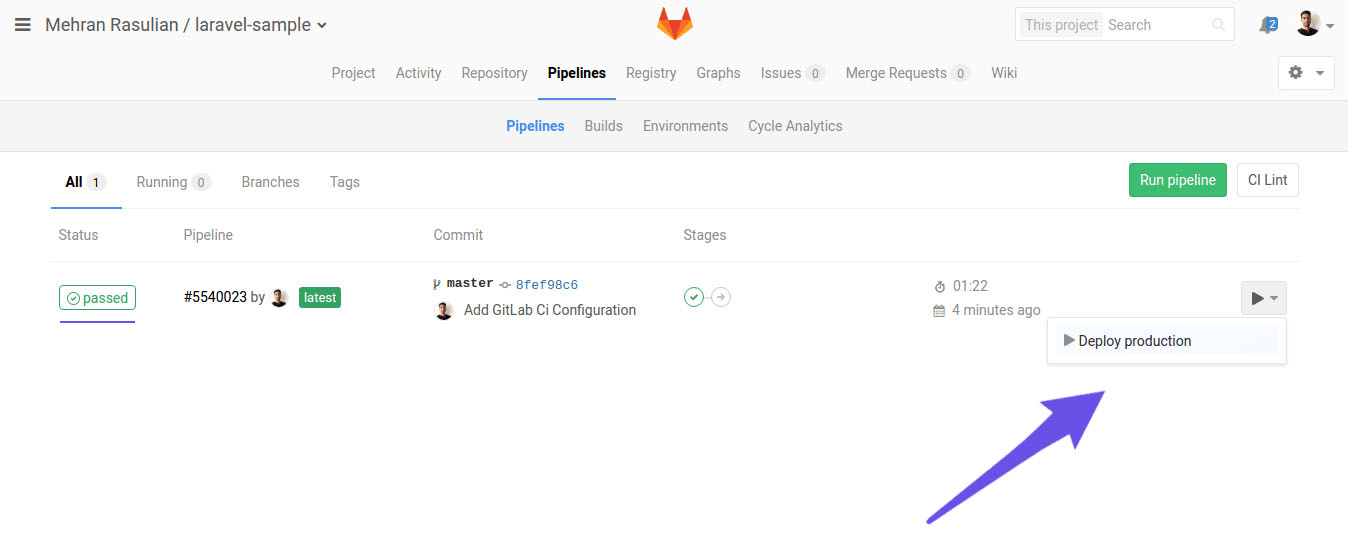Click the passed status badge
1348x548 pixels.
pos(97,298)
